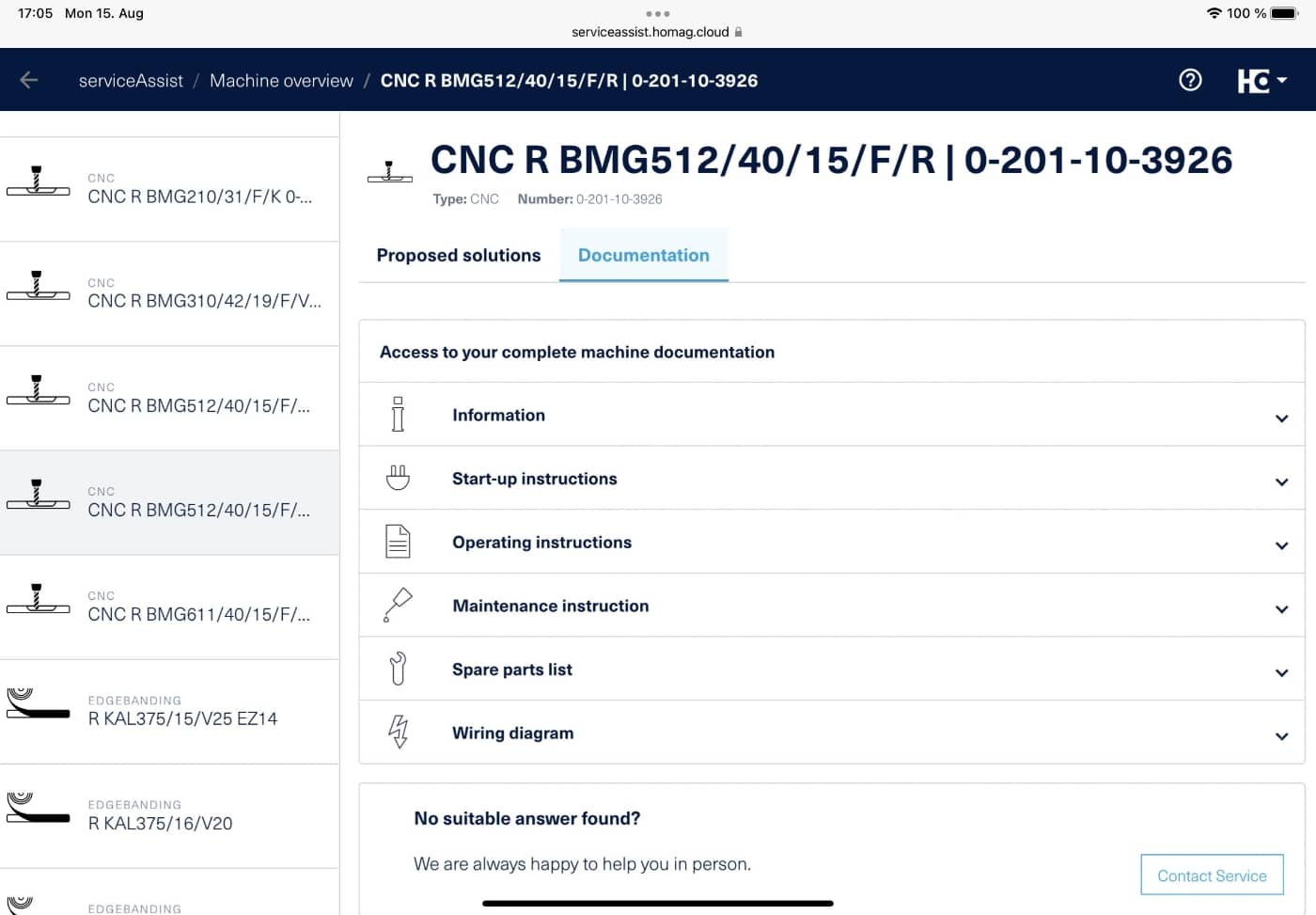Select R KAL375/16/V20 edgebanding machine
This screenshot has height=915, width=1316.
[x=169, y=815]
